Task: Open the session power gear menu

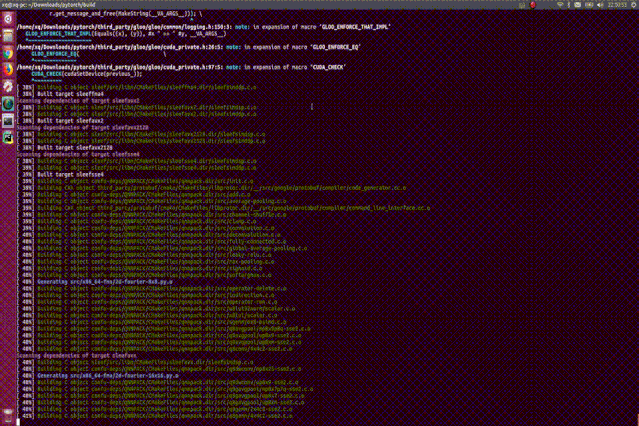Action: click(x=633, y=5)
